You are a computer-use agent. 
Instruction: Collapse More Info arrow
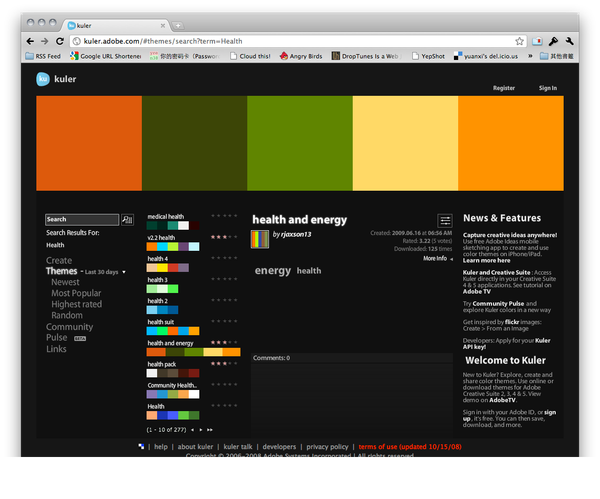tap(452, 259)
